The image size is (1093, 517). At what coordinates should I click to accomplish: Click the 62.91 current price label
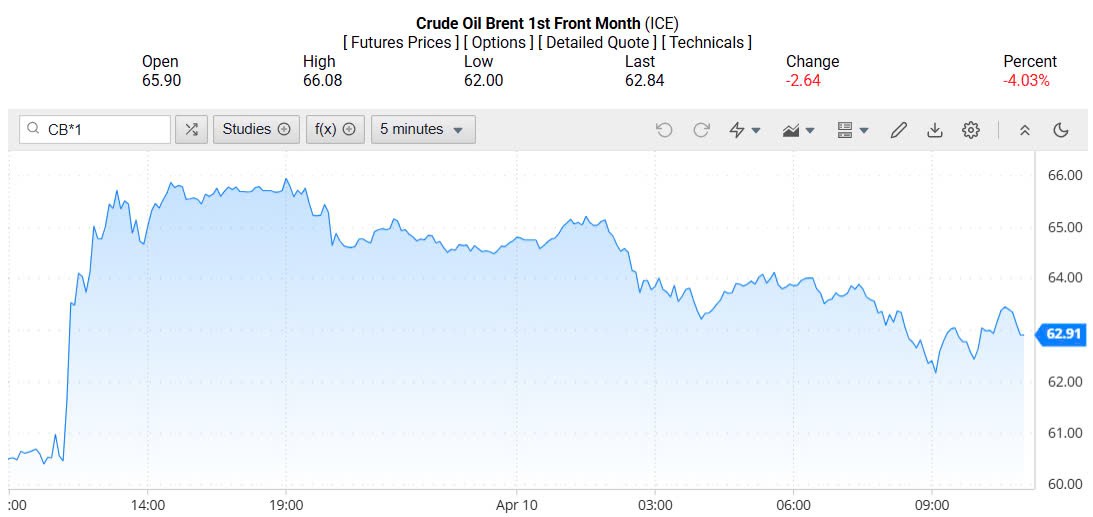[x=1060, y=334]
